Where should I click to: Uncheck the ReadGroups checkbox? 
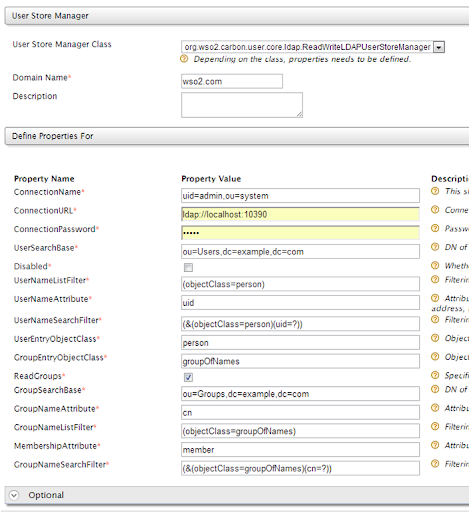click(x=188, y=377)
